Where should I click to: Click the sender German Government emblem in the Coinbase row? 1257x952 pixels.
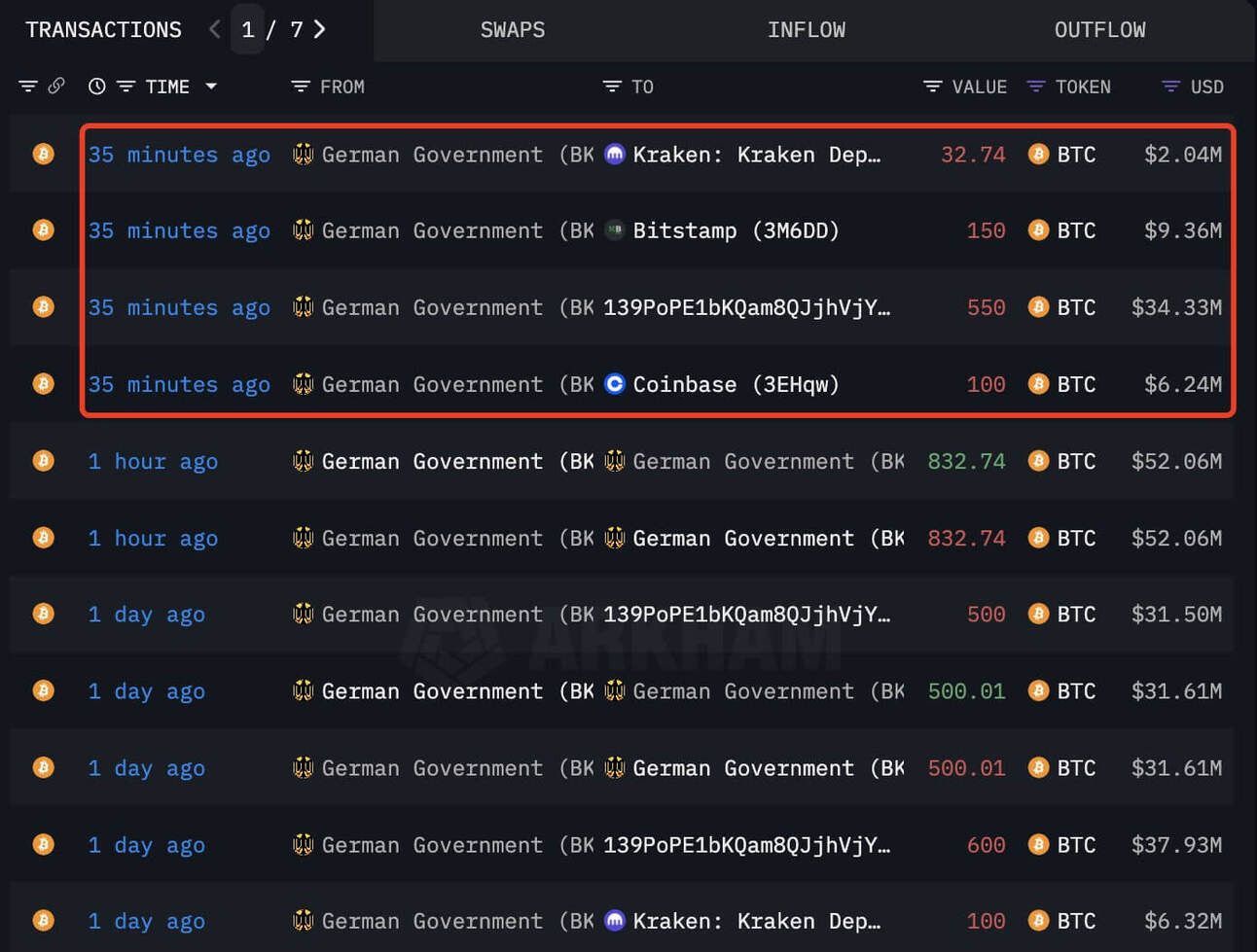pyautogui.click(x=303, y=384)
